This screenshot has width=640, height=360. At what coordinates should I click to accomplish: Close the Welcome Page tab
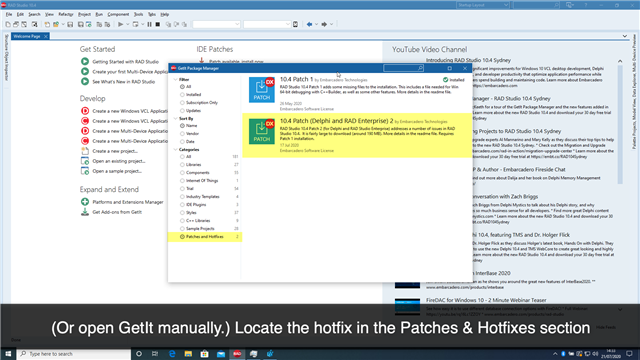(x=46, y=36)
